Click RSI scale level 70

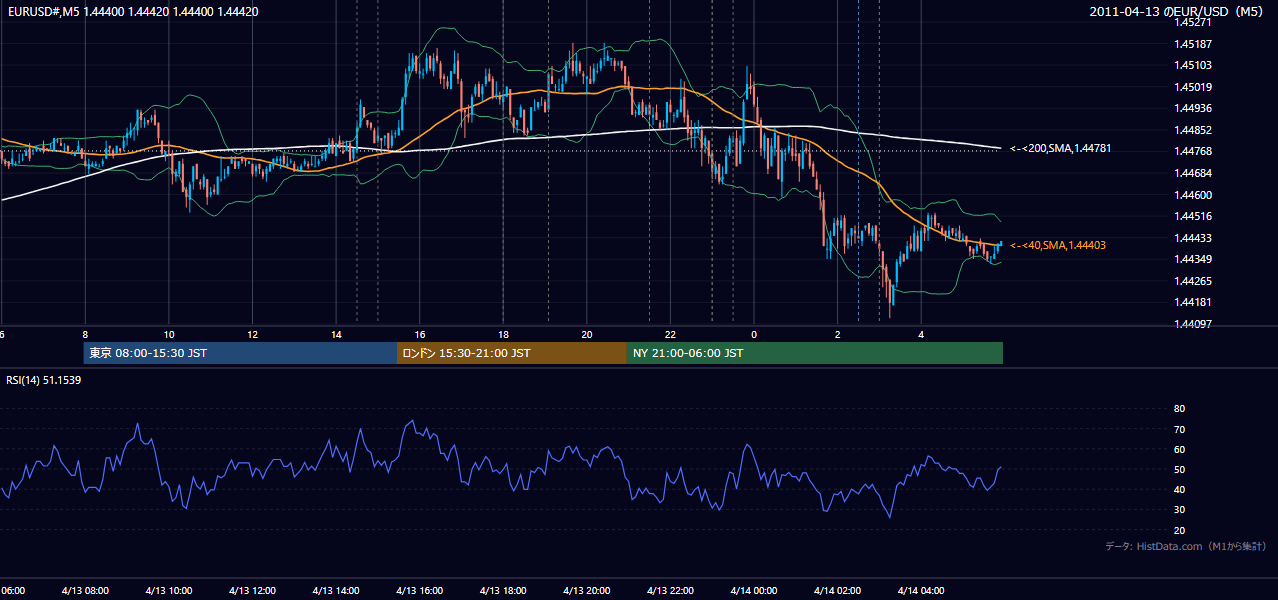(x=1180, y=429)
